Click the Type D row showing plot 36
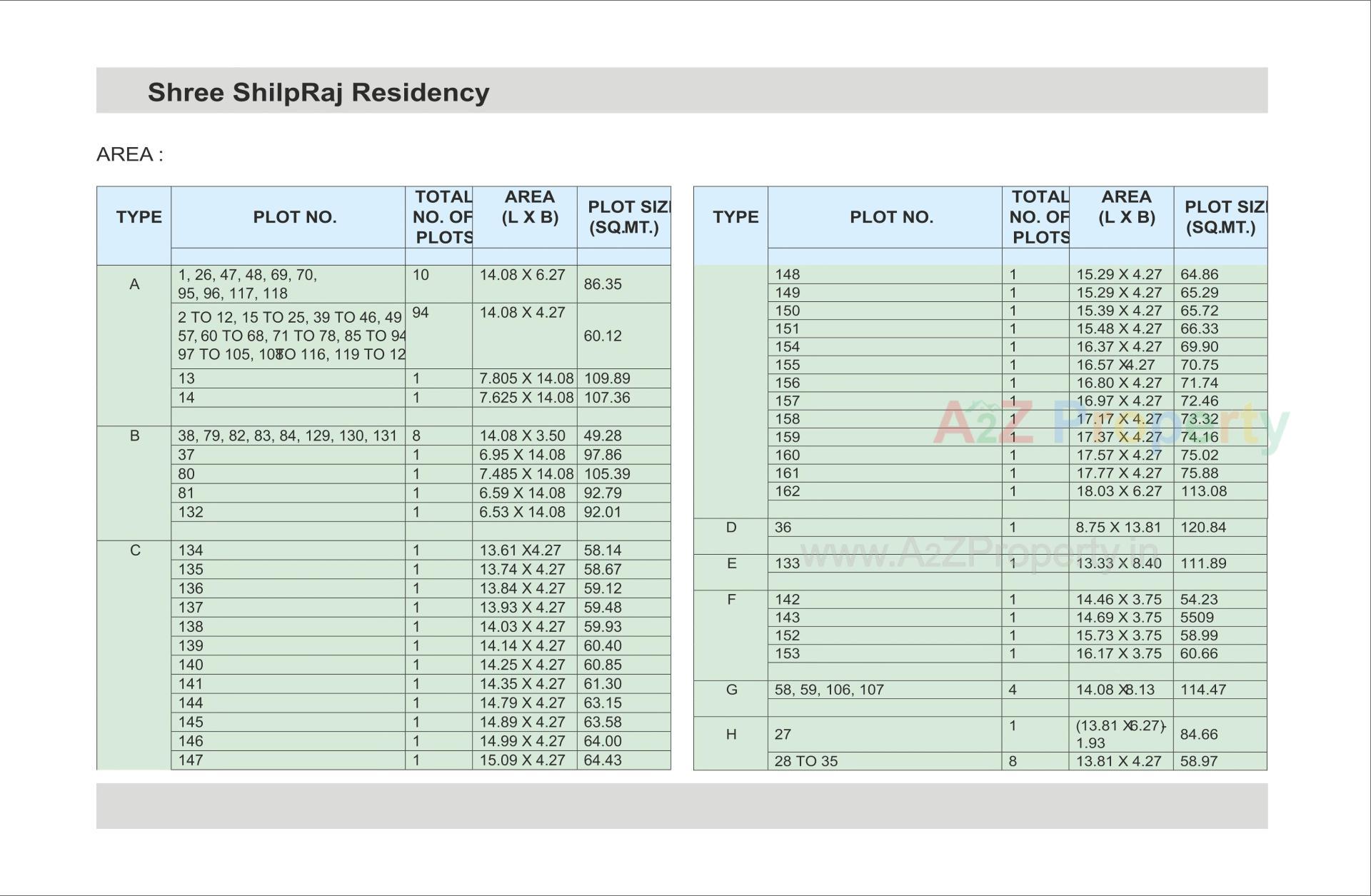The image size is (1371, 896). click(x=731, y=527)
